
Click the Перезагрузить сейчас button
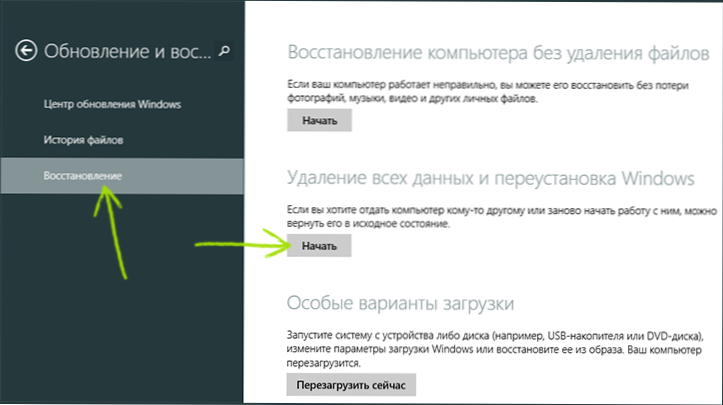[351, 385]
